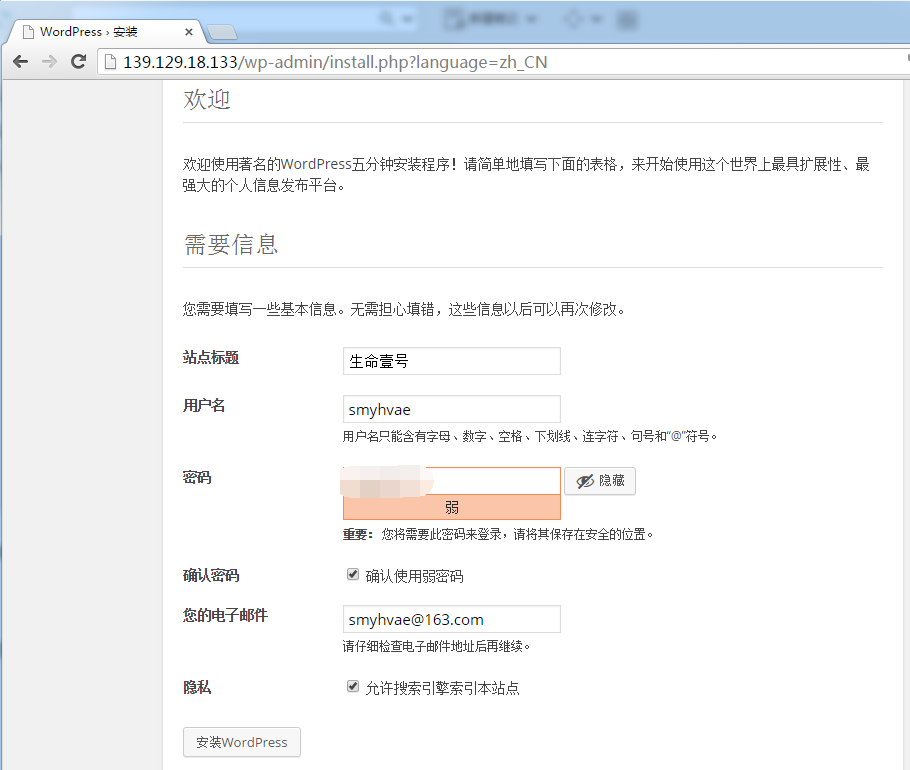The height and width of the screenshot is (770, 910).
Task: Click the 用户名 form label
Action: pos(204,405)
